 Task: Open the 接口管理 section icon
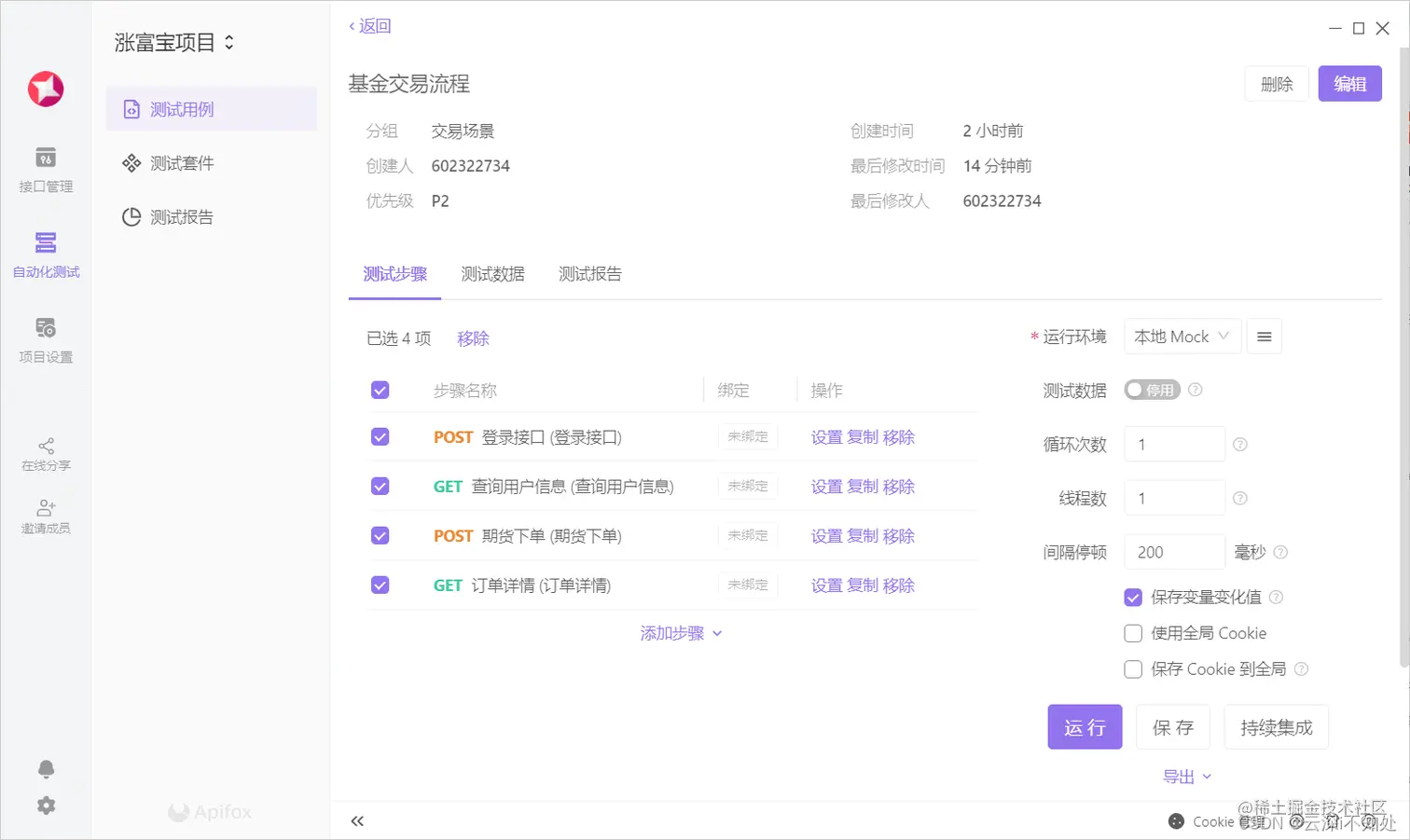pos(46,158)
